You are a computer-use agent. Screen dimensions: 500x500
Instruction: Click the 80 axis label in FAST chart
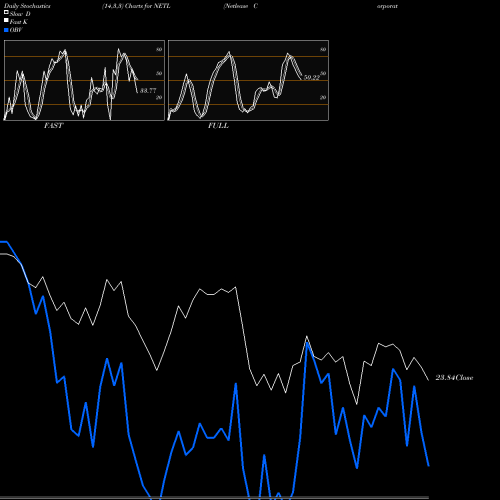159,49
